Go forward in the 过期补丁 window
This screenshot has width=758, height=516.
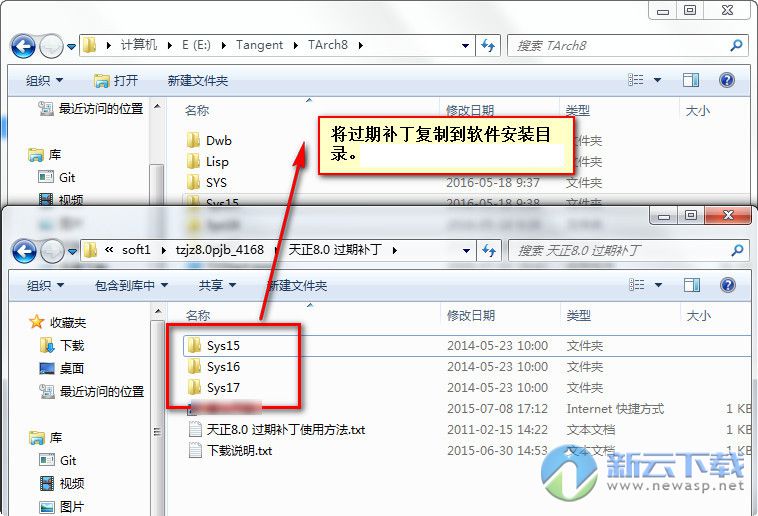click(x=52, y=251)
